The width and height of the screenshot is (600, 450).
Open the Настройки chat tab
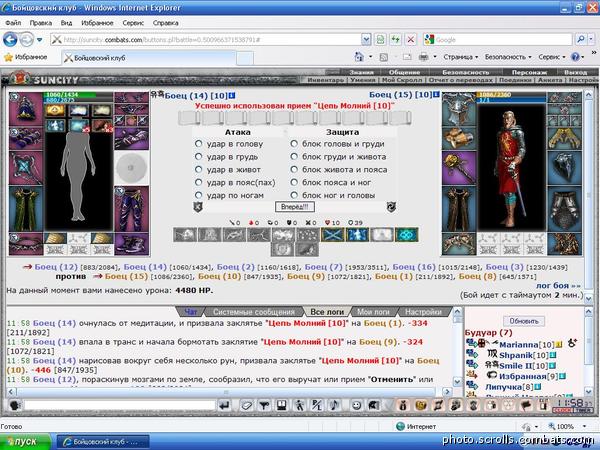click(x=424, y=312)
